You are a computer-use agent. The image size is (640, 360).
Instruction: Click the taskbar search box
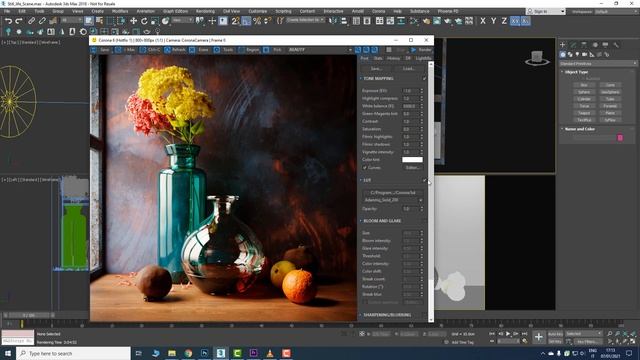[73, 353]
